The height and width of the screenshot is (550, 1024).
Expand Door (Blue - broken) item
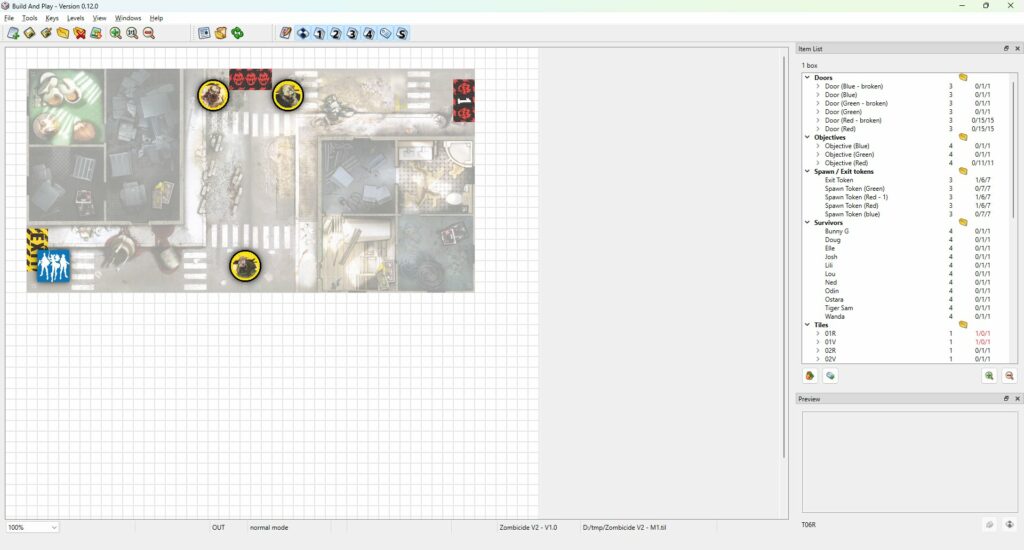818,86
